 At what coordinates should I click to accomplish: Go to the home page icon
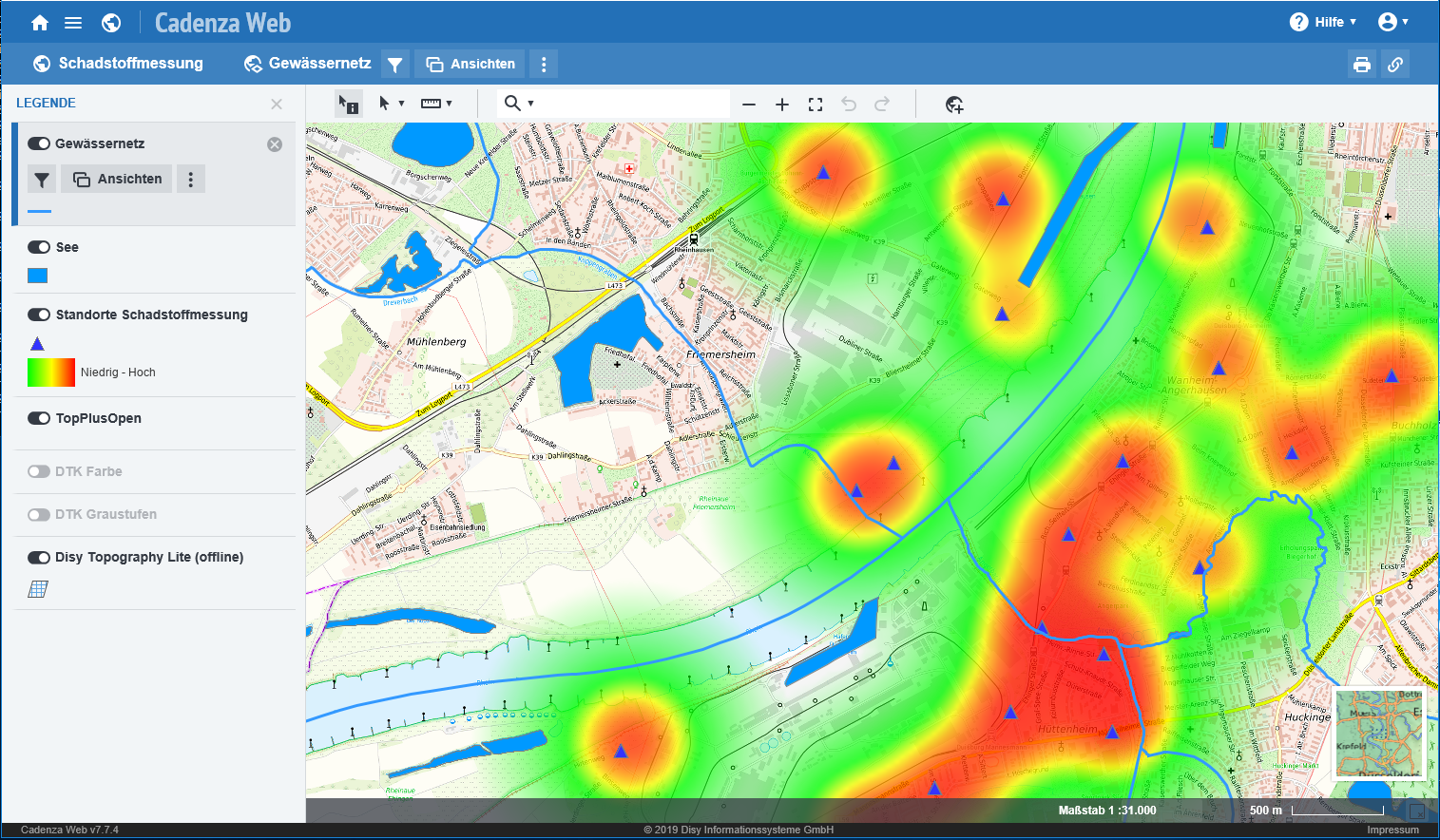click(40, 23)
